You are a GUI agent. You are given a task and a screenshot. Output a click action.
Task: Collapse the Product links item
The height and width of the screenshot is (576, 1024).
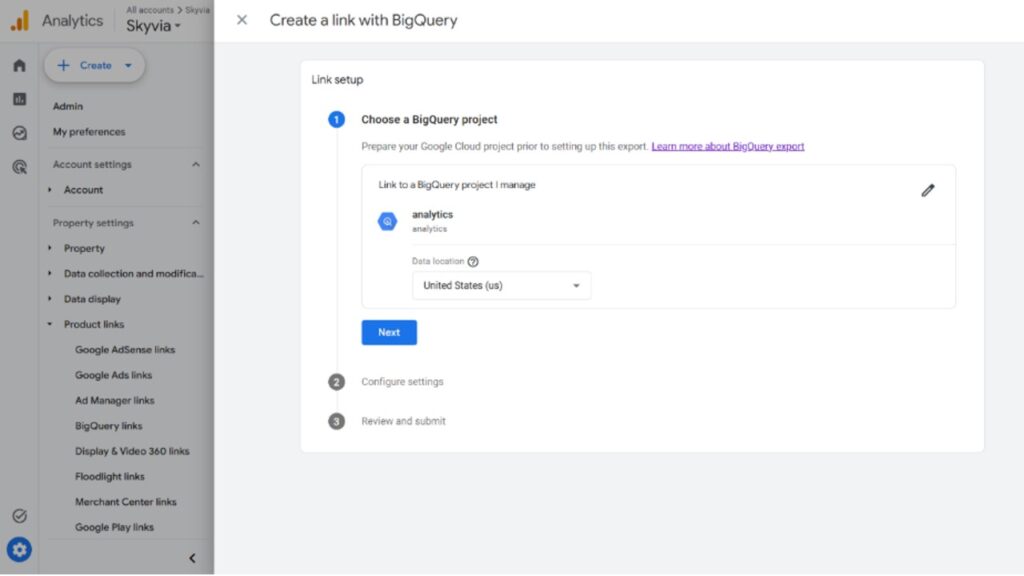(x=50, y=325)
